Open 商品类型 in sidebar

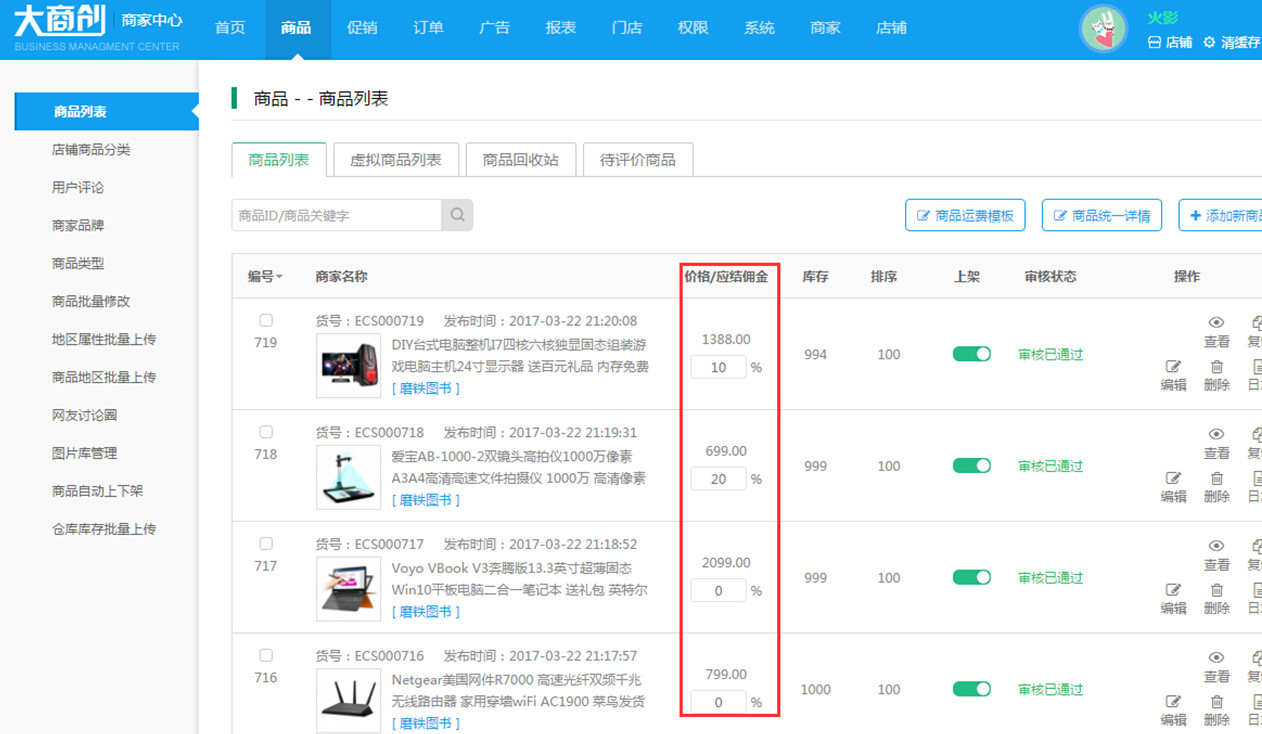[78, 264]
